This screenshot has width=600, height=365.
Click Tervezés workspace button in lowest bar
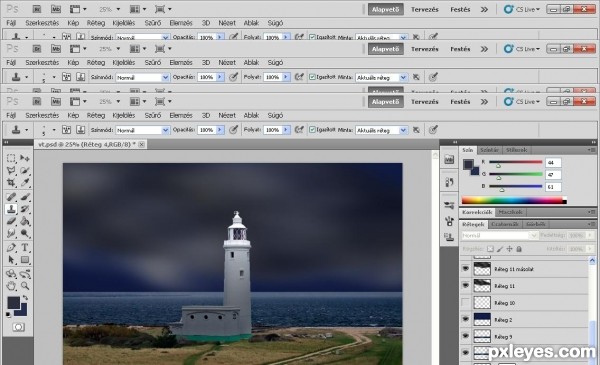tap(425, 102)
